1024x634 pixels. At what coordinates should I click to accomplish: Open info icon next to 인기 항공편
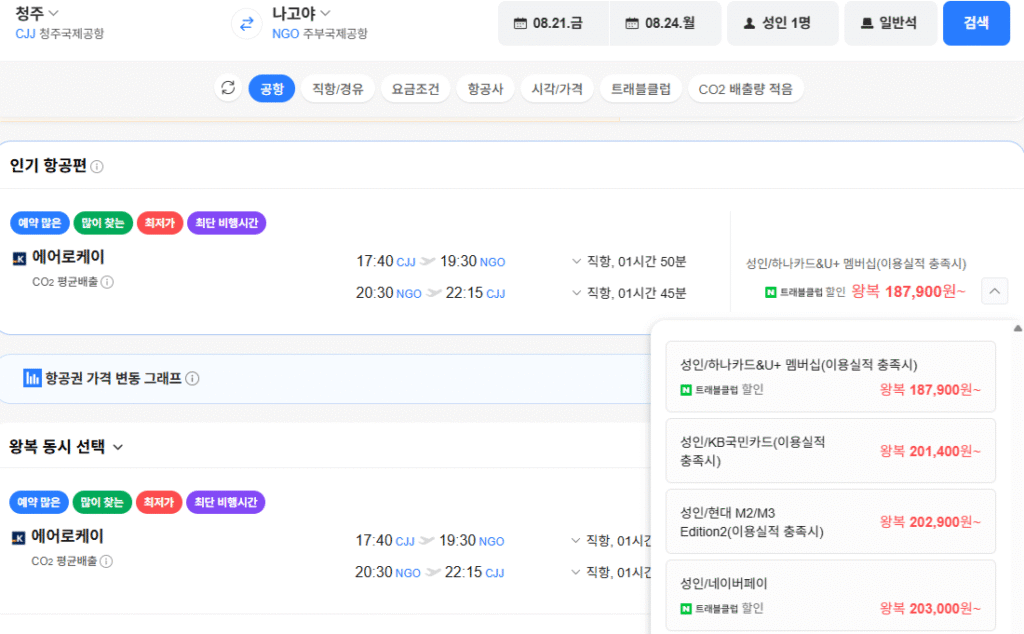tap(97, 166)
